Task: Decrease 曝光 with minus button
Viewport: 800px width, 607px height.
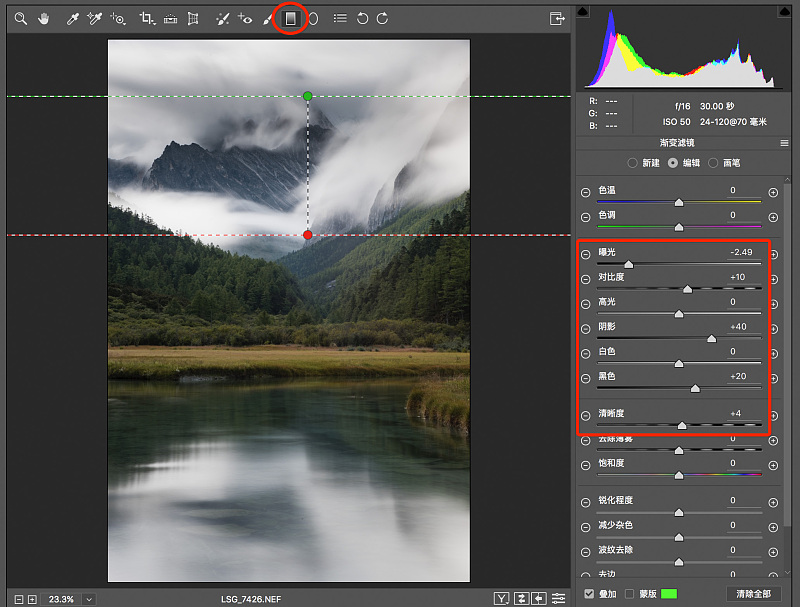Action: 586,255
